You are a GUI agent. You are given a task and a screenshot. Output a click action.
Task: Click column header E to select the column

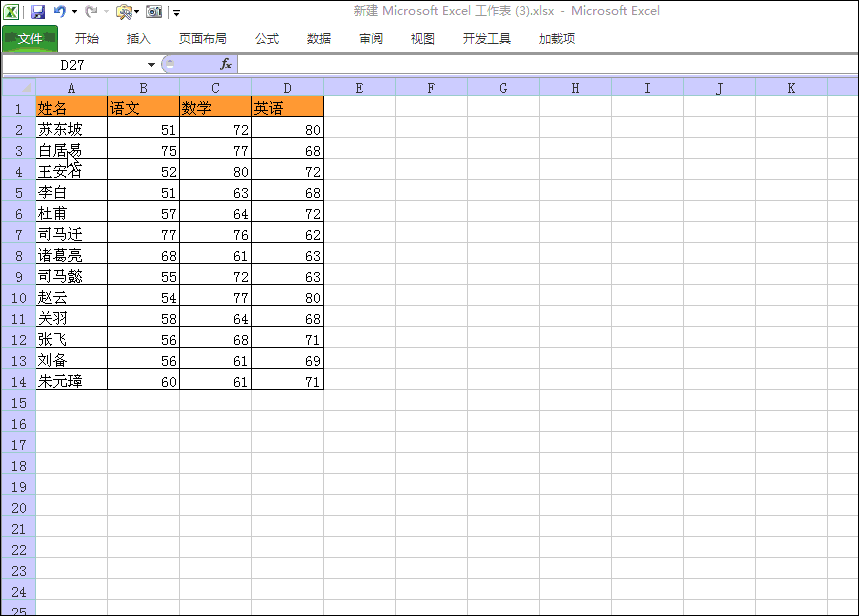[x=358, y=87]
